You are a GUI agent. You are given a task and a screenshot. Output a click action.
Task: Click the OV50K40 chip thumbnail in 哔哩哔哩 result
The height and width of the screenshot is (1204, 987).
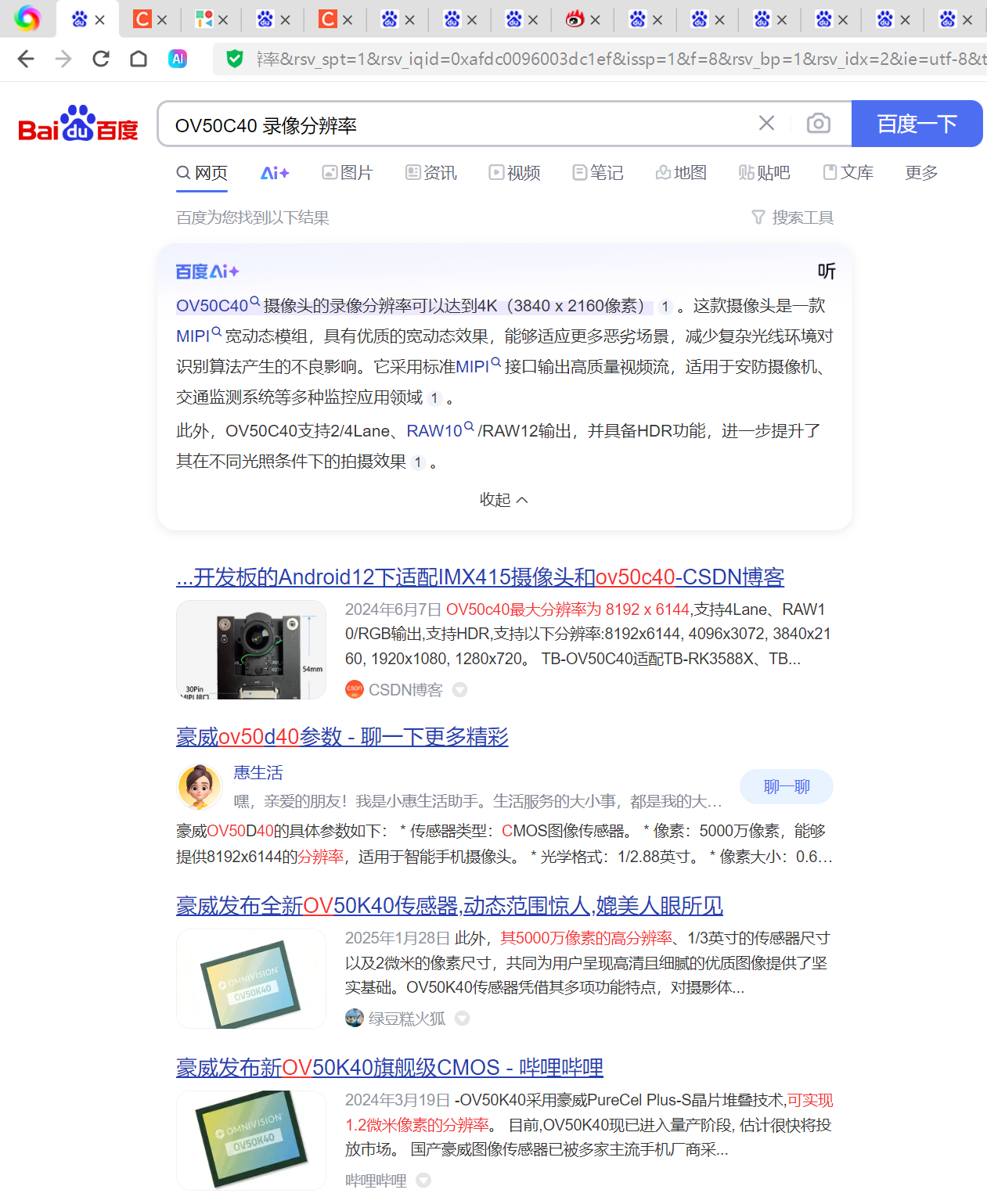(x=251, y=1141)
